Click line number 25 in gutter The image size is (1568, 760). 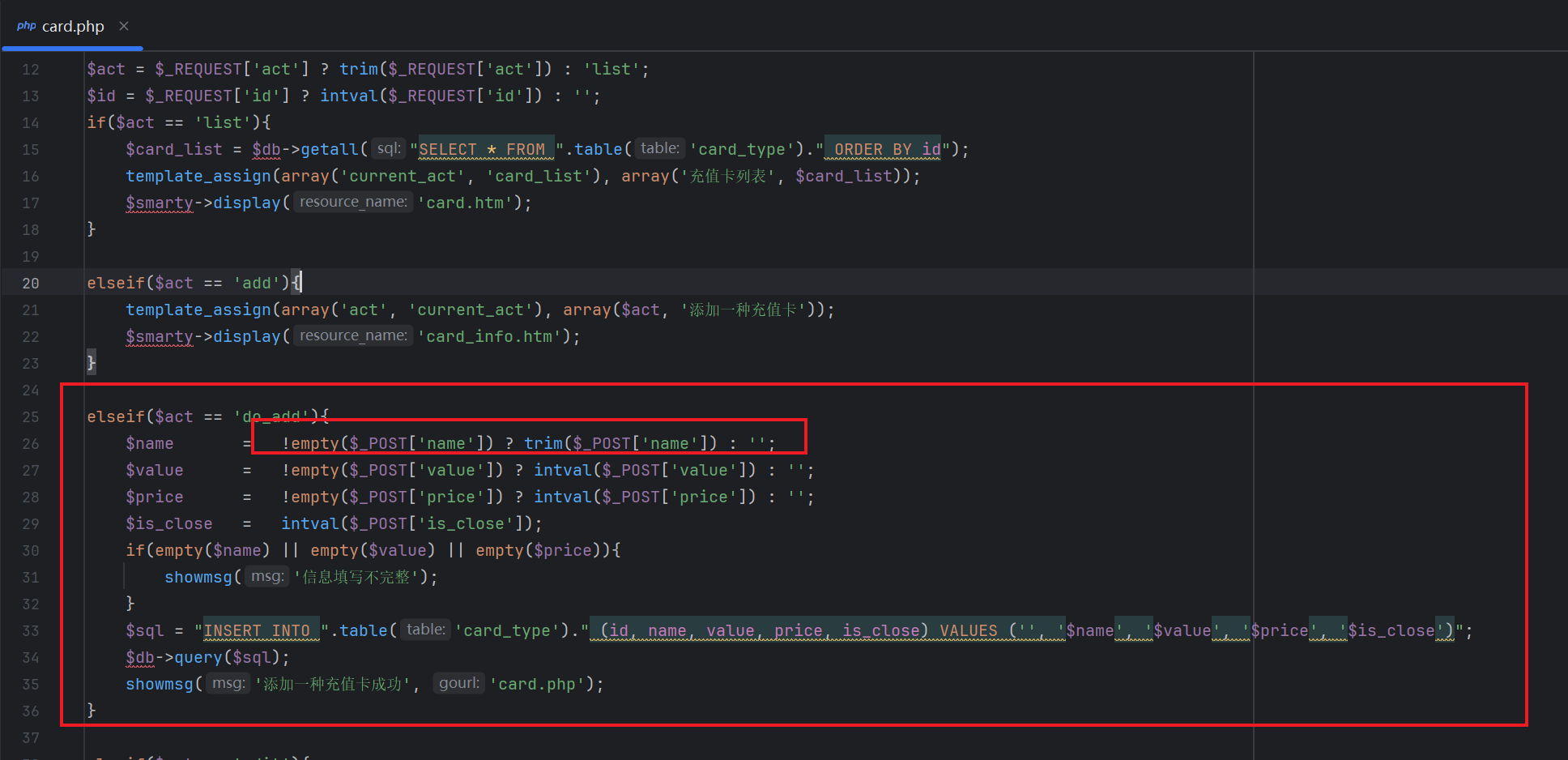[x=31, y=417]
